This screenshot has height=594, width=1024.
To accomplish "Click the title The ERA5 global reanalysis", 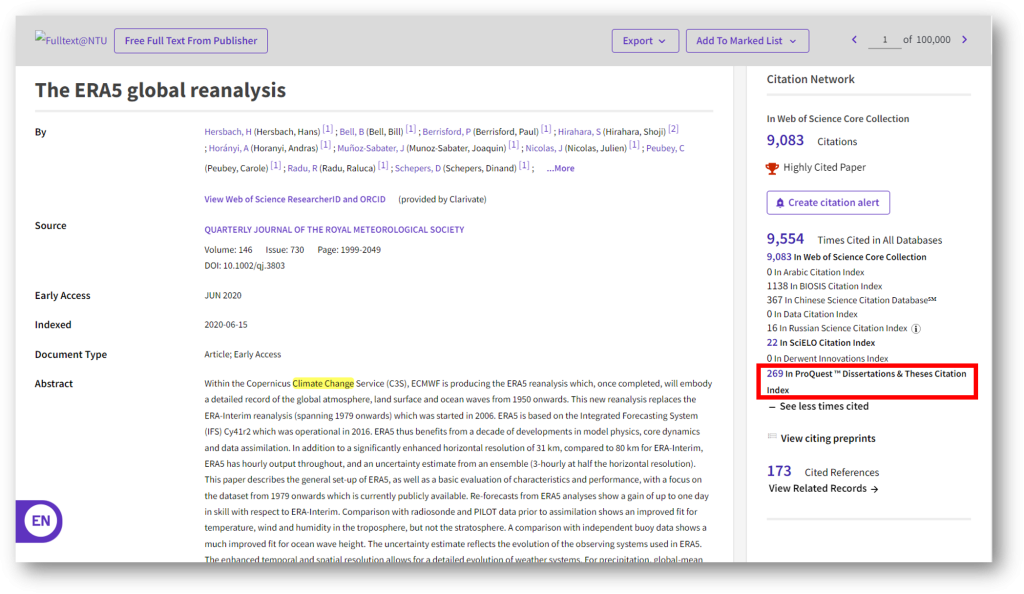I will [160, 90].
